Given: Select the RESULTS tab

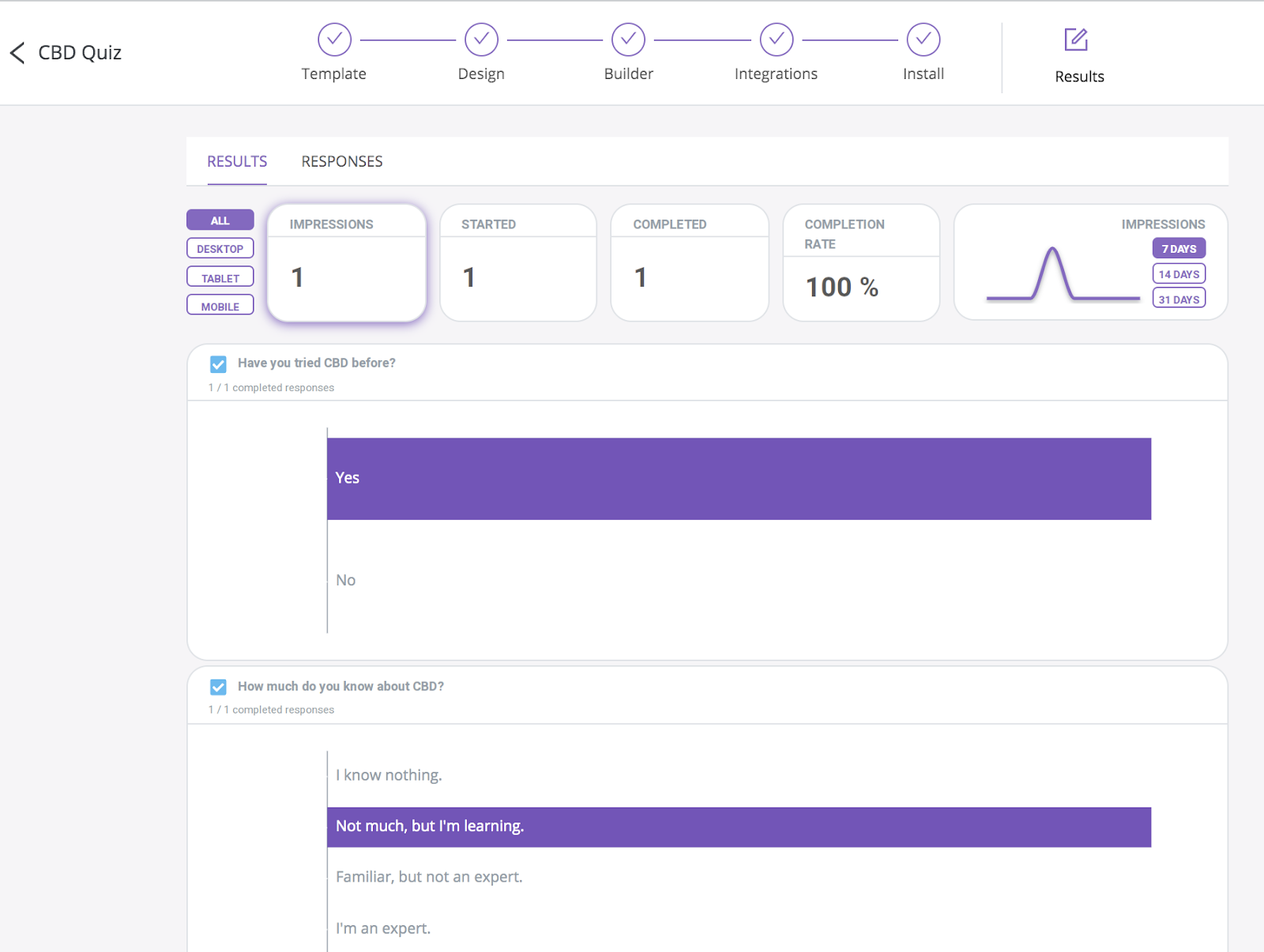Looking at the screenshot, I should [x=237, y=161].
